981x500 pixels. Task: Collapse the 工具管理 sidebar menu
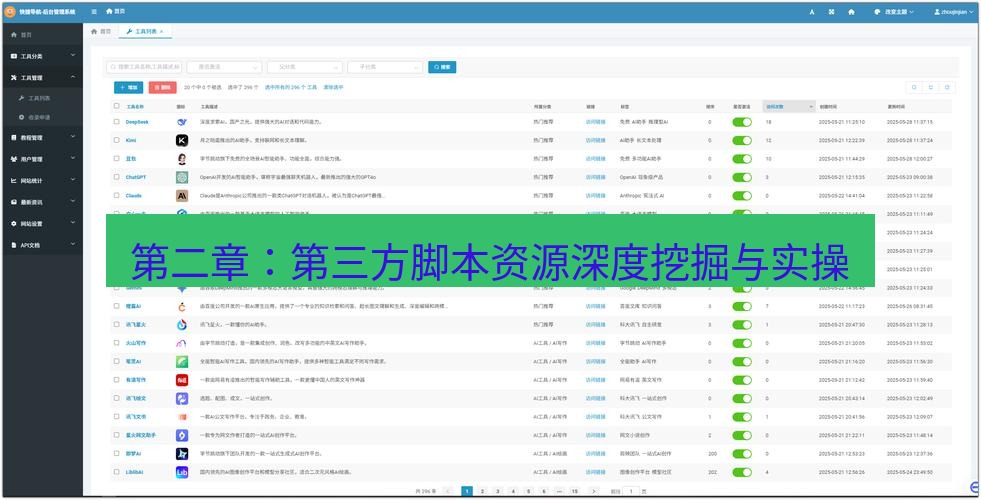click(42, 78)
